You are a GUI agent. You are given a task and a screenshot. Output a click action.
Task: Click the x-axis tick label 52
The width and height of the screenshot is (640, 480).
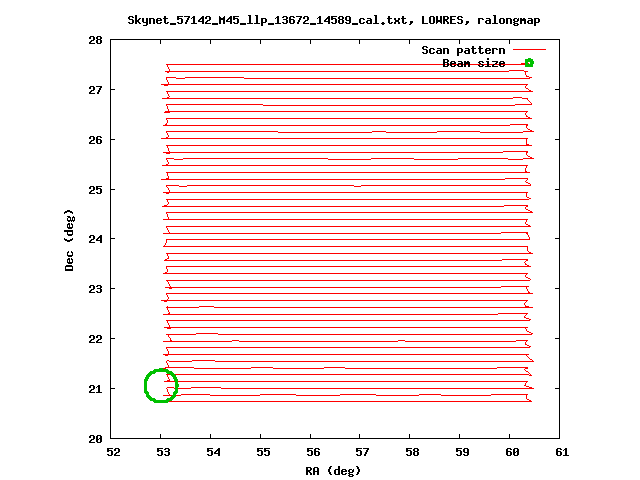113,452
